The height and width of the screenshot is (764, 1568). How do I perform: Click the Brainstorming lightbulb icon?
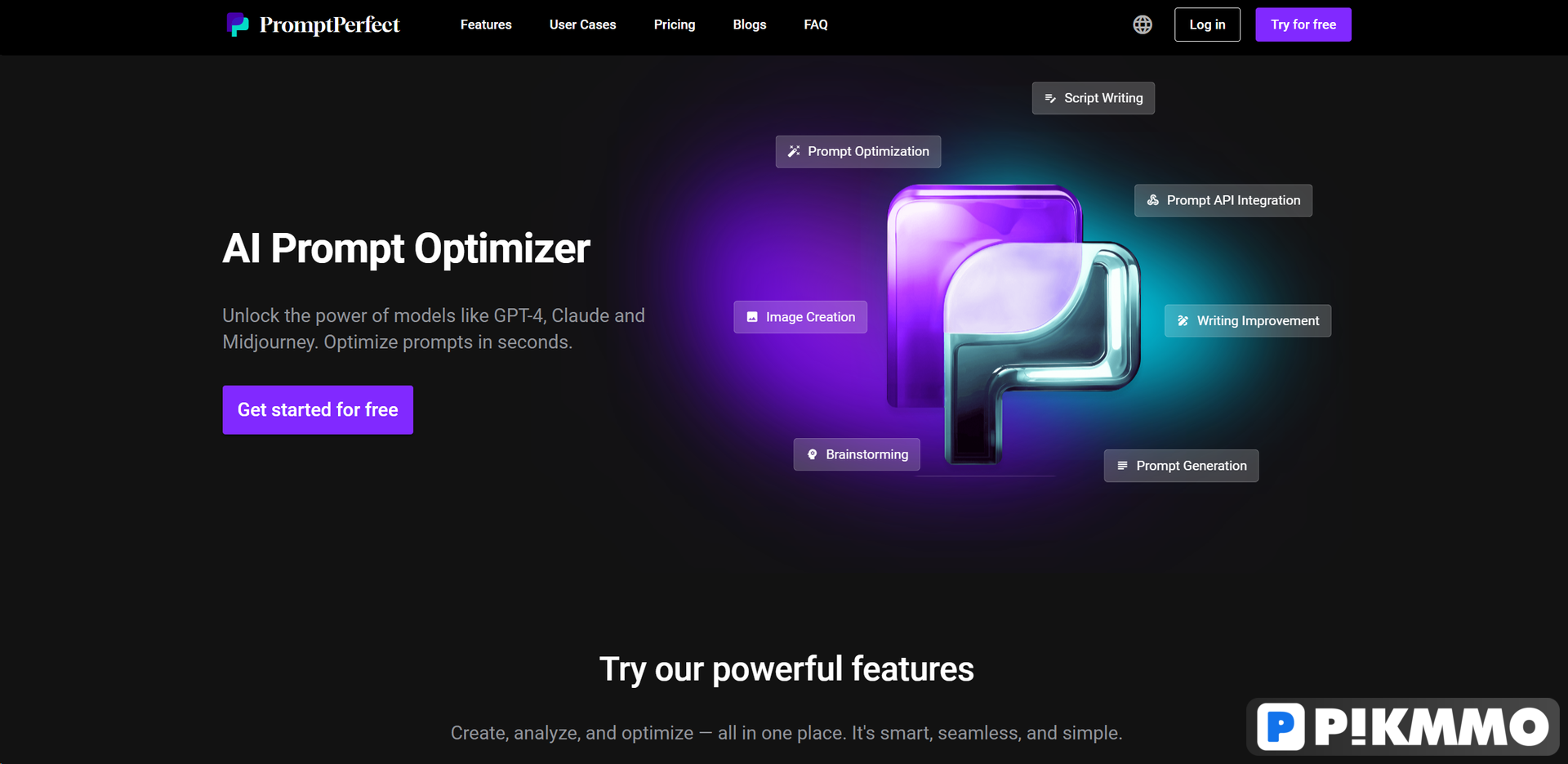tap(812, 454)
